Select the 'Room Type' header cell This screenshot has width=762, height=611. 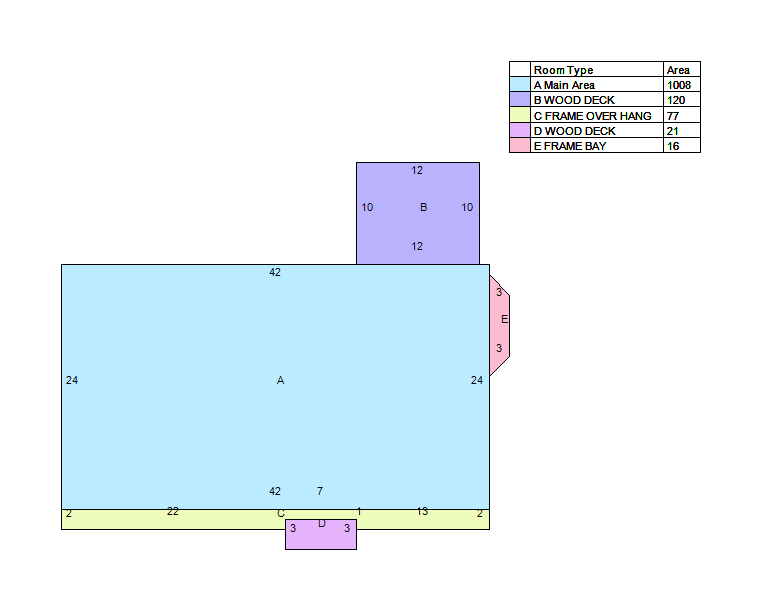tap(597, 70)
